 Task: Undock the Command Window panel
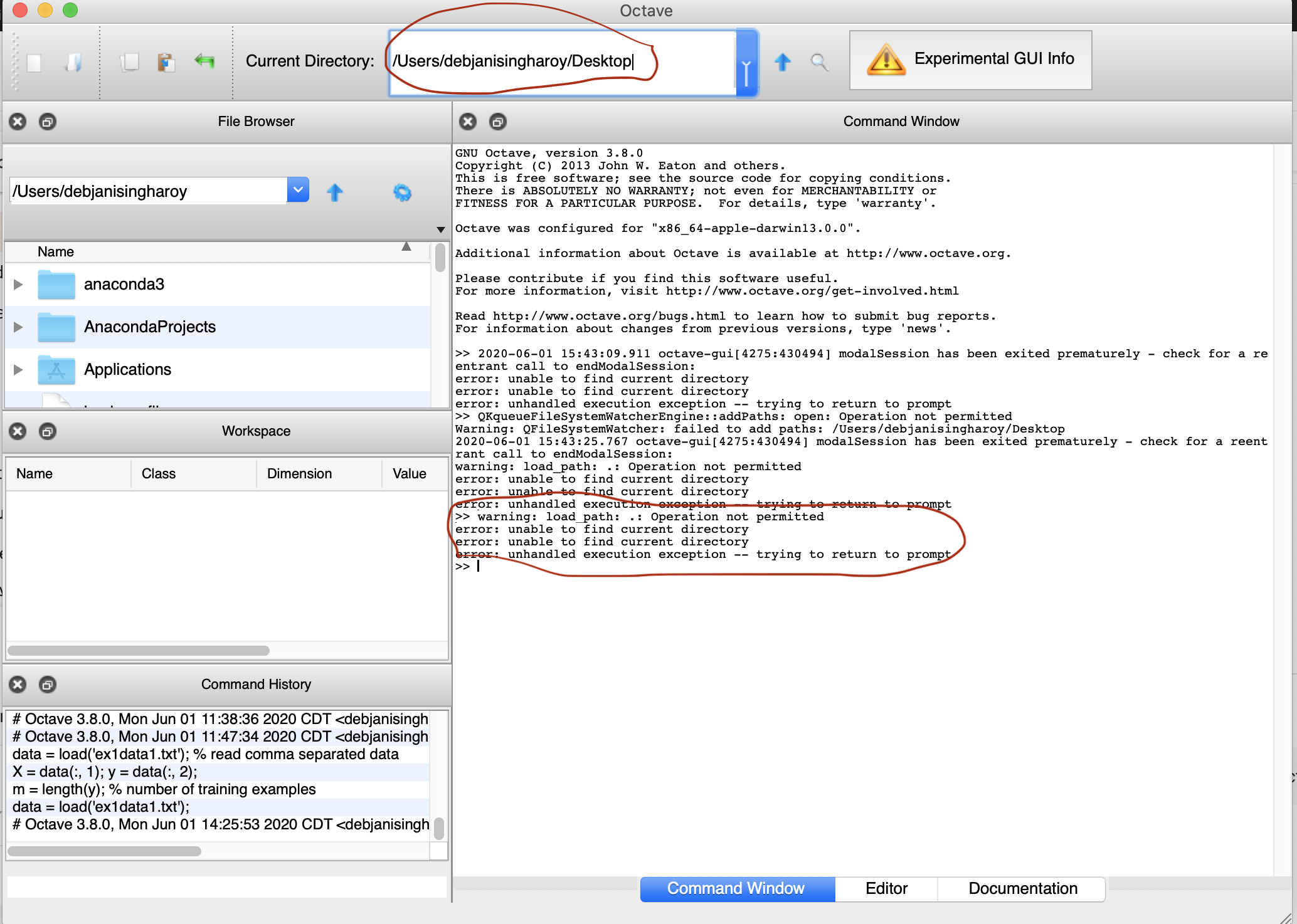[498, 122]
